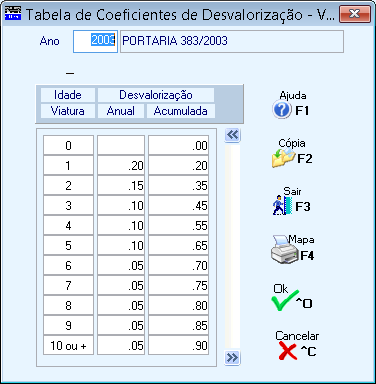Edit the Anual cell for age 6
Screen dimensions: 376x384
coord(121,265)
